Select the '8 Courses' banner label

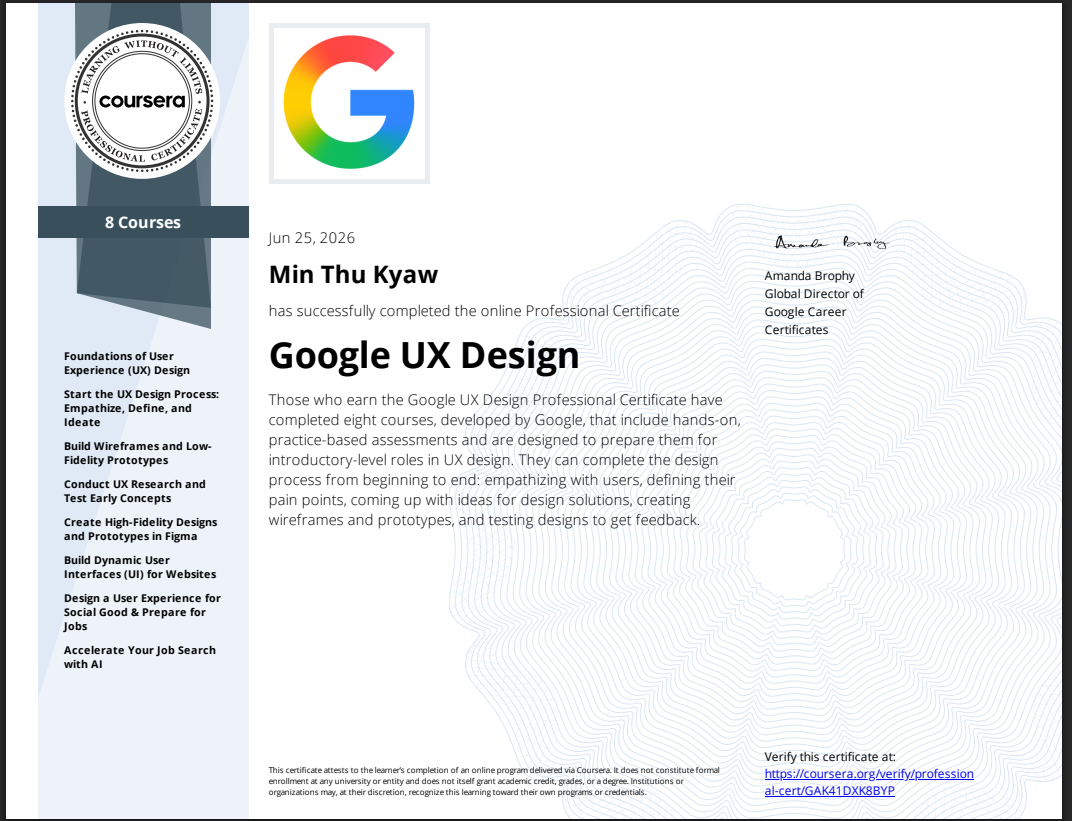143,222
